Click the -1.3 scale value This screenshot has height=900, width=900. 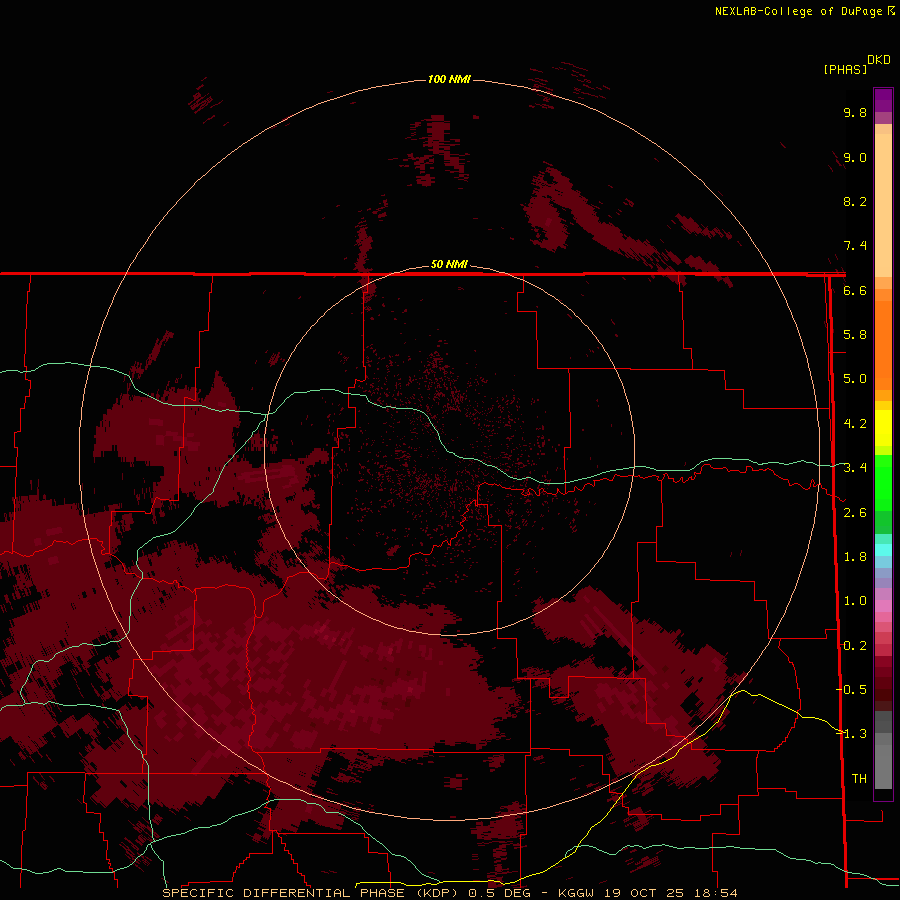[852, 734]
